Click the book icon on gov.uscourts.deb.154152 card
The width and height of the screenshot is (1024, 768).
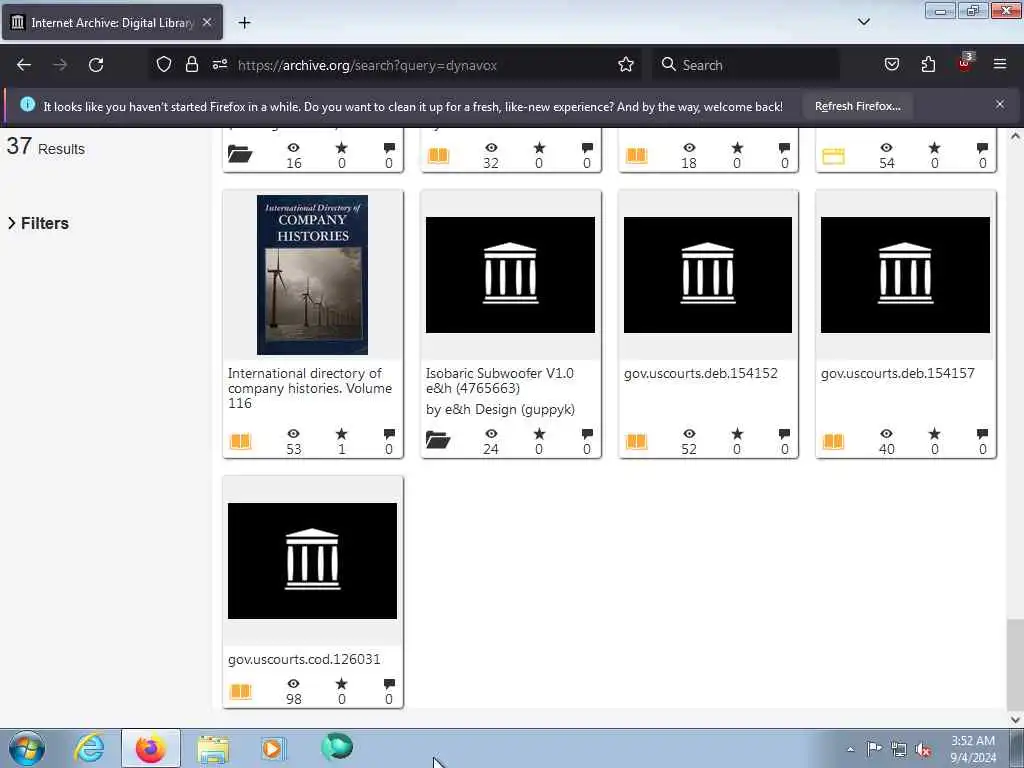pos(636,441)
